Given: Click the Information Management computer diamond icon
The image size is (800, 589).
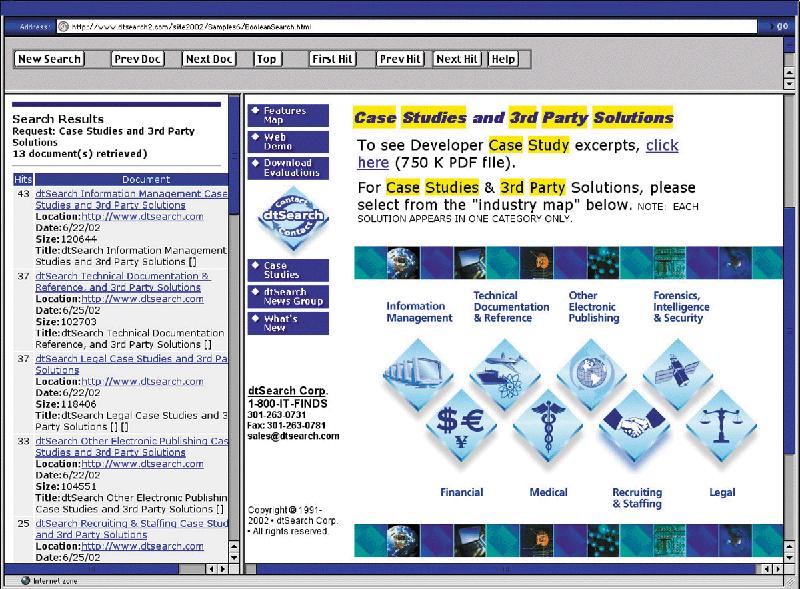Looking at the screenshot, I should pos(418,375).
